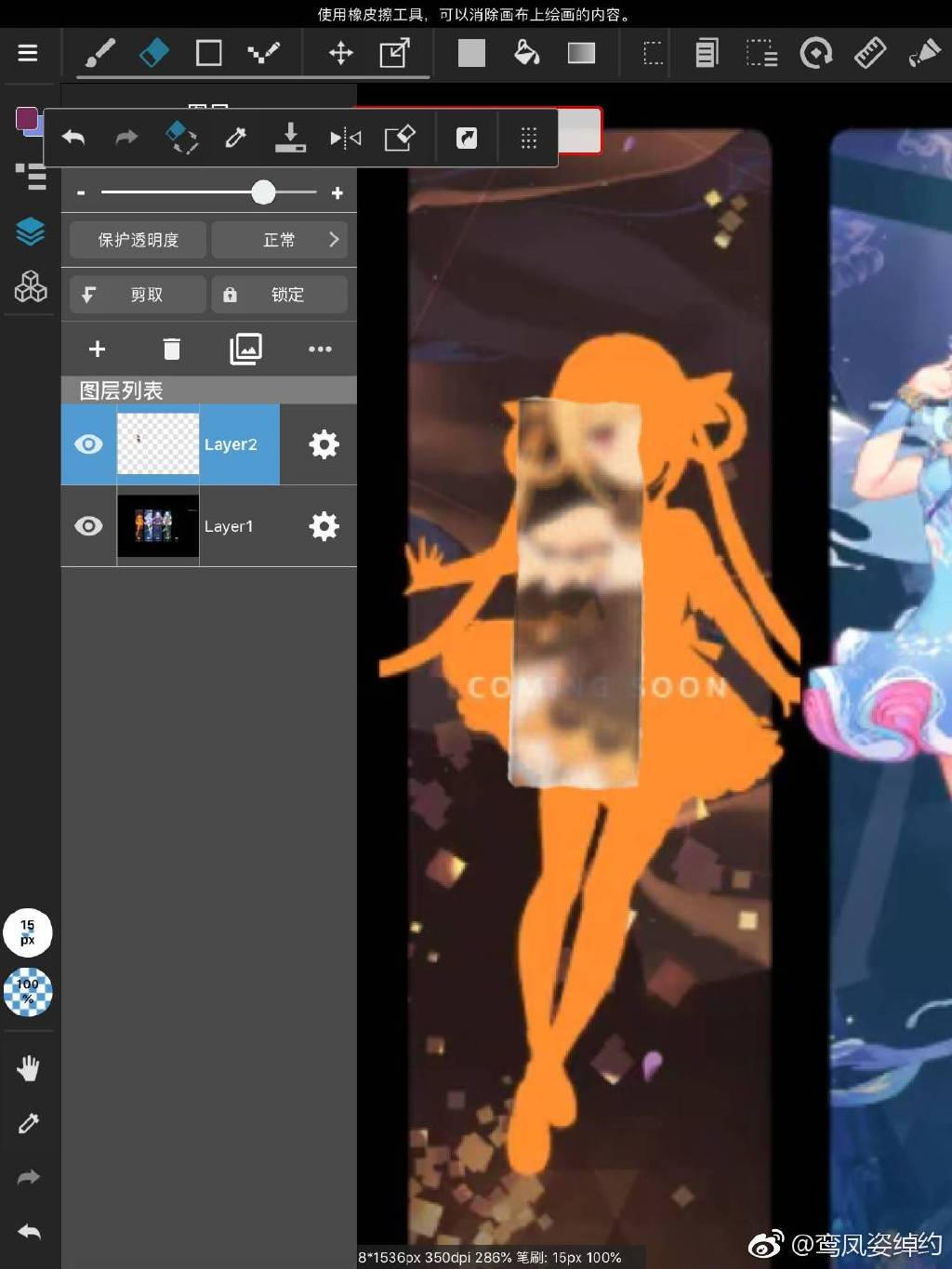Click the white expand arrow icon
This screenshot has height=1269, width=952.
[x=467, y=139]
